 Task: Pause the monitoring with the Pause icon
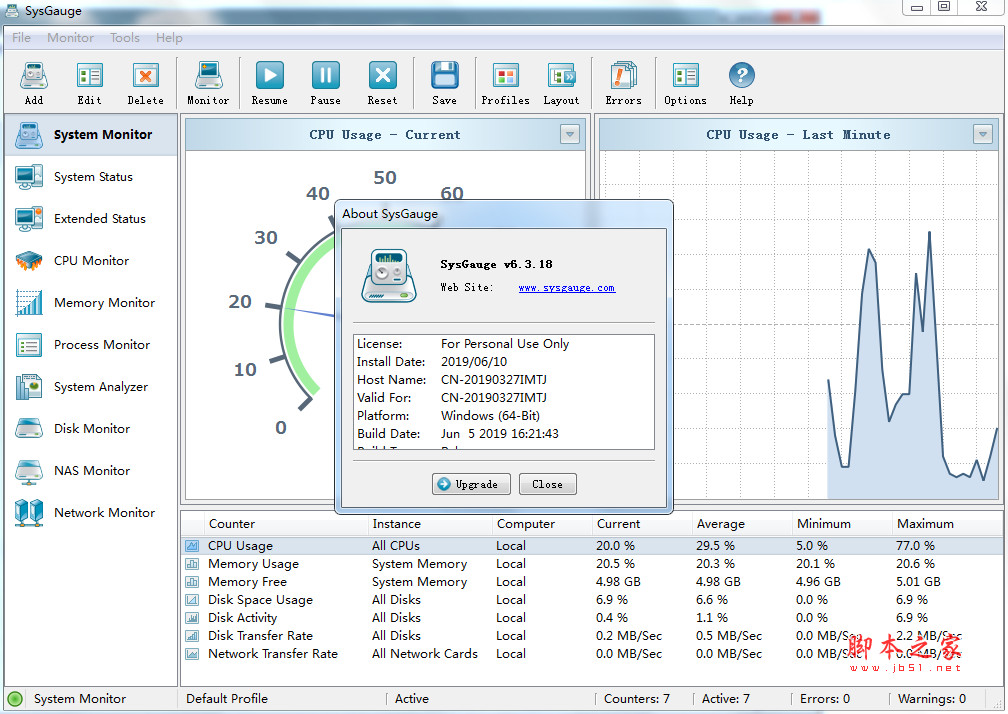coord(325,83)
